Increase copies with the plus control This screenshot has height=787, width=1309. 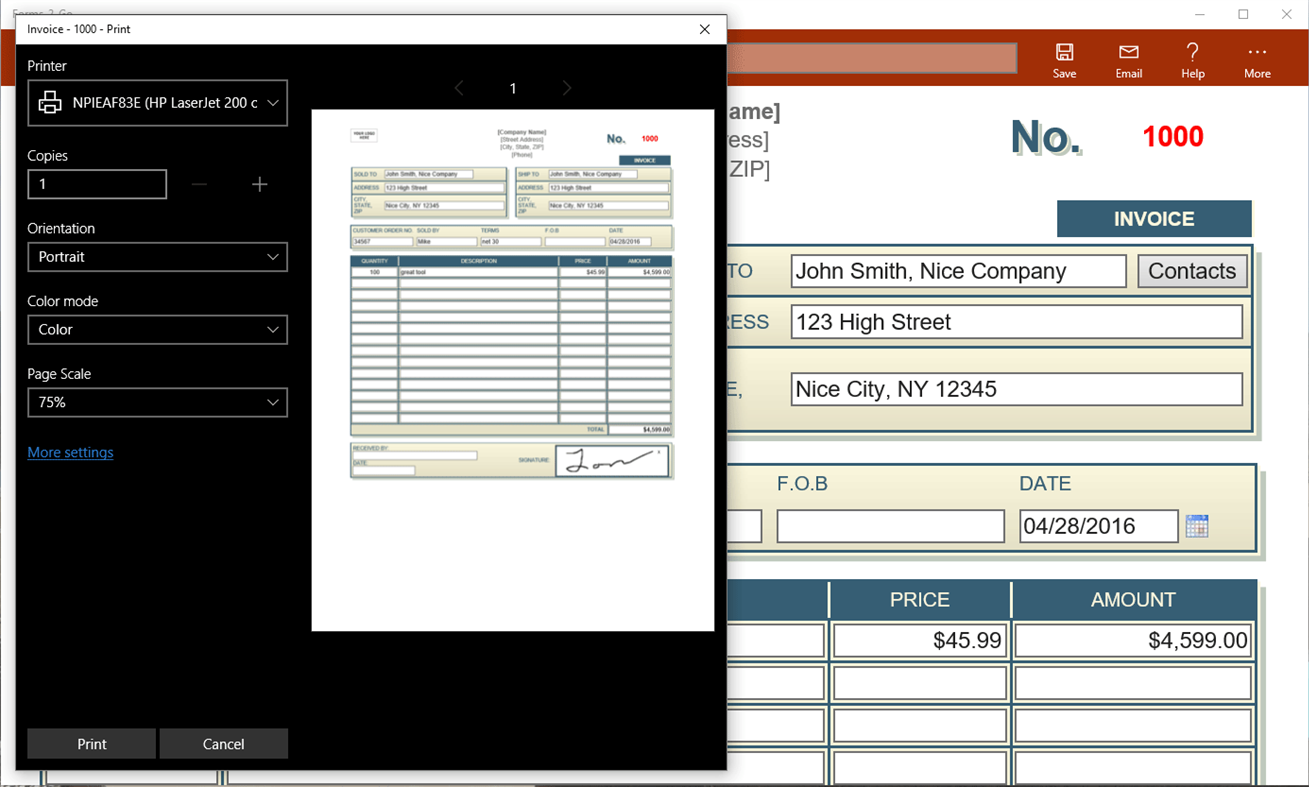(x=259, y=184)
